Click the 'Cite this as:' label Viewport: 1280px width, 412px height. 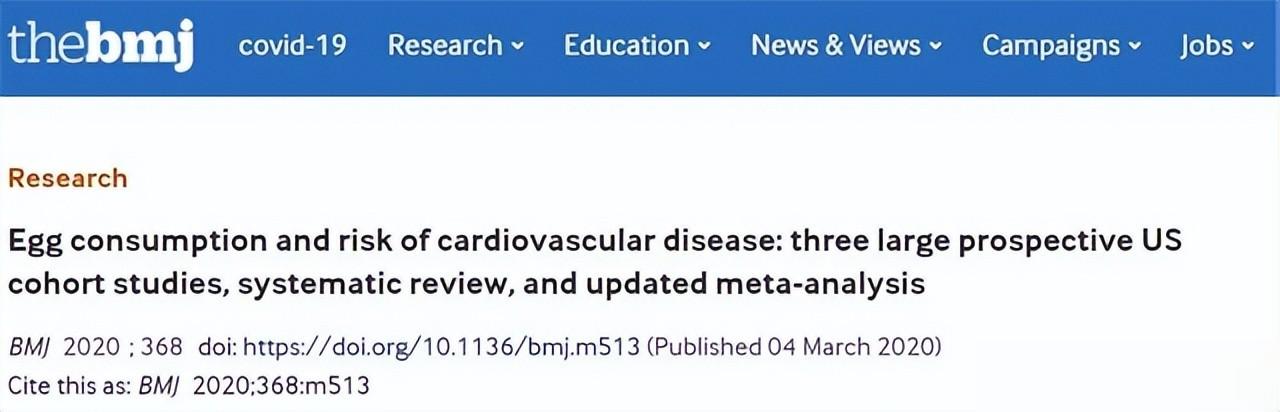click(67, 384)
